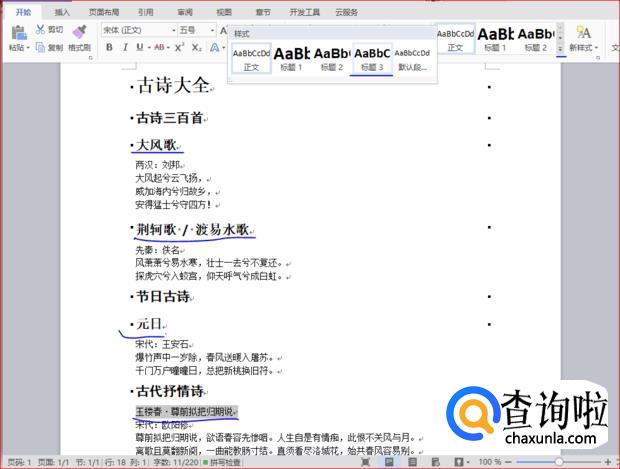This screenshot has height=469, width=620.
Task: Click the zoom slider handle
Action: tap(558, 461)
